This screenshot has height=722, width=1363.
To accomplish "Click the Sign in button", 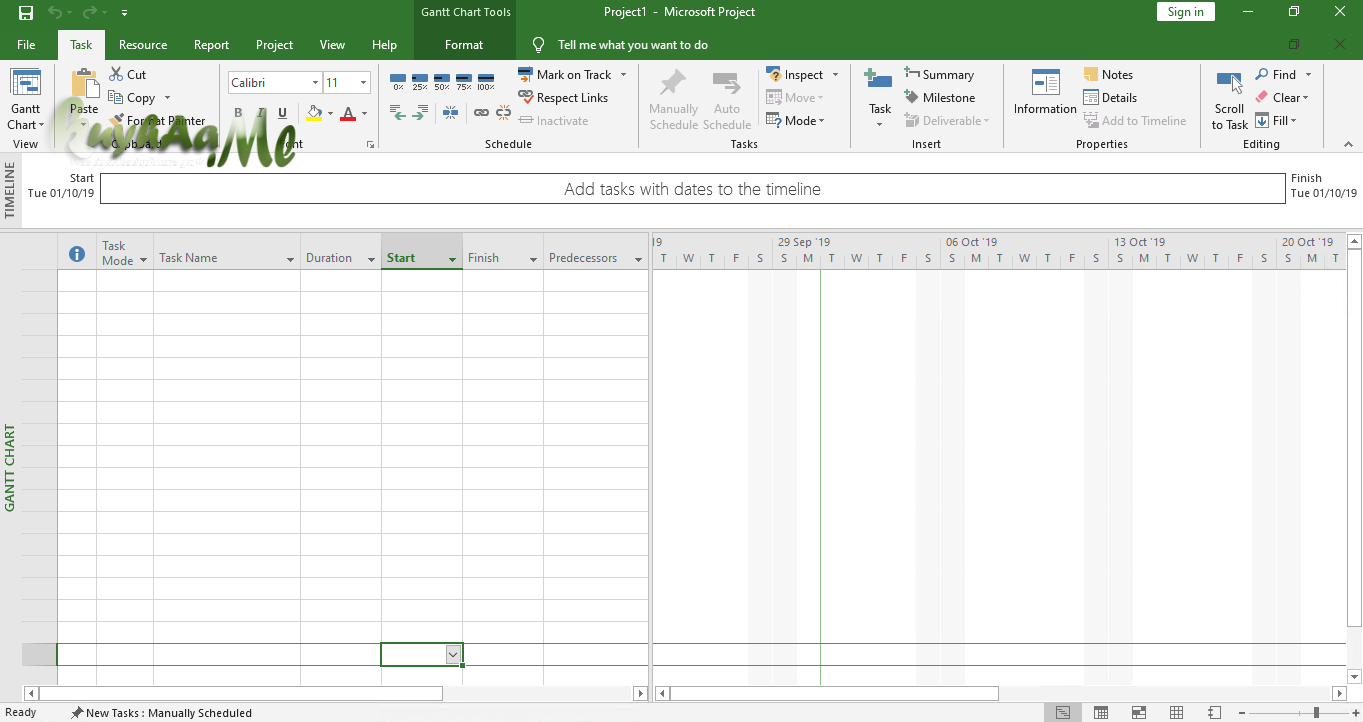I will [x=1186, y=12].
